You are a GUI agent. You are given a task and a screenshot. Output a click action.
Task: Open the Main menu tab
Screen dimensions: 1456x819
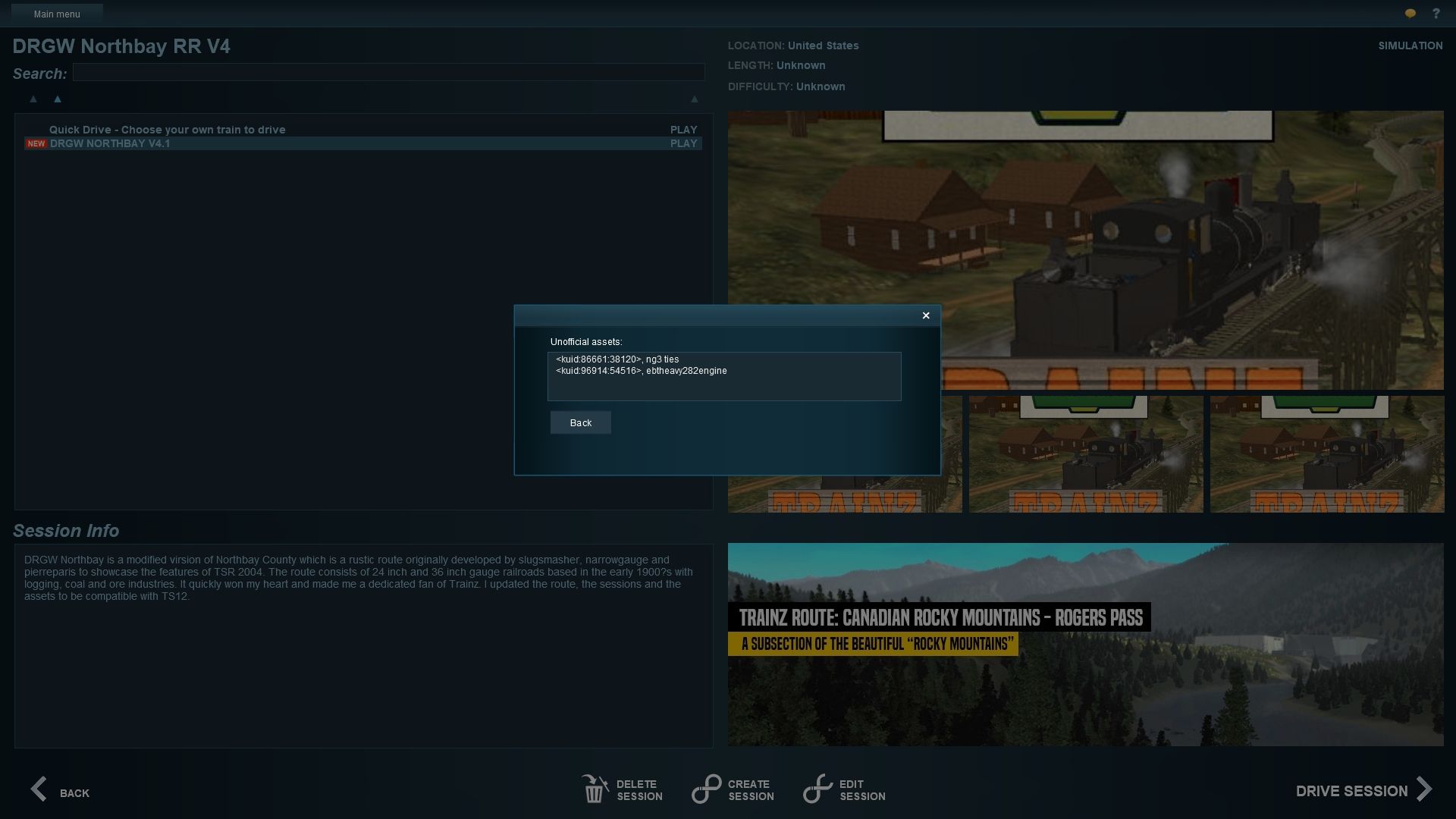[57, 14]
